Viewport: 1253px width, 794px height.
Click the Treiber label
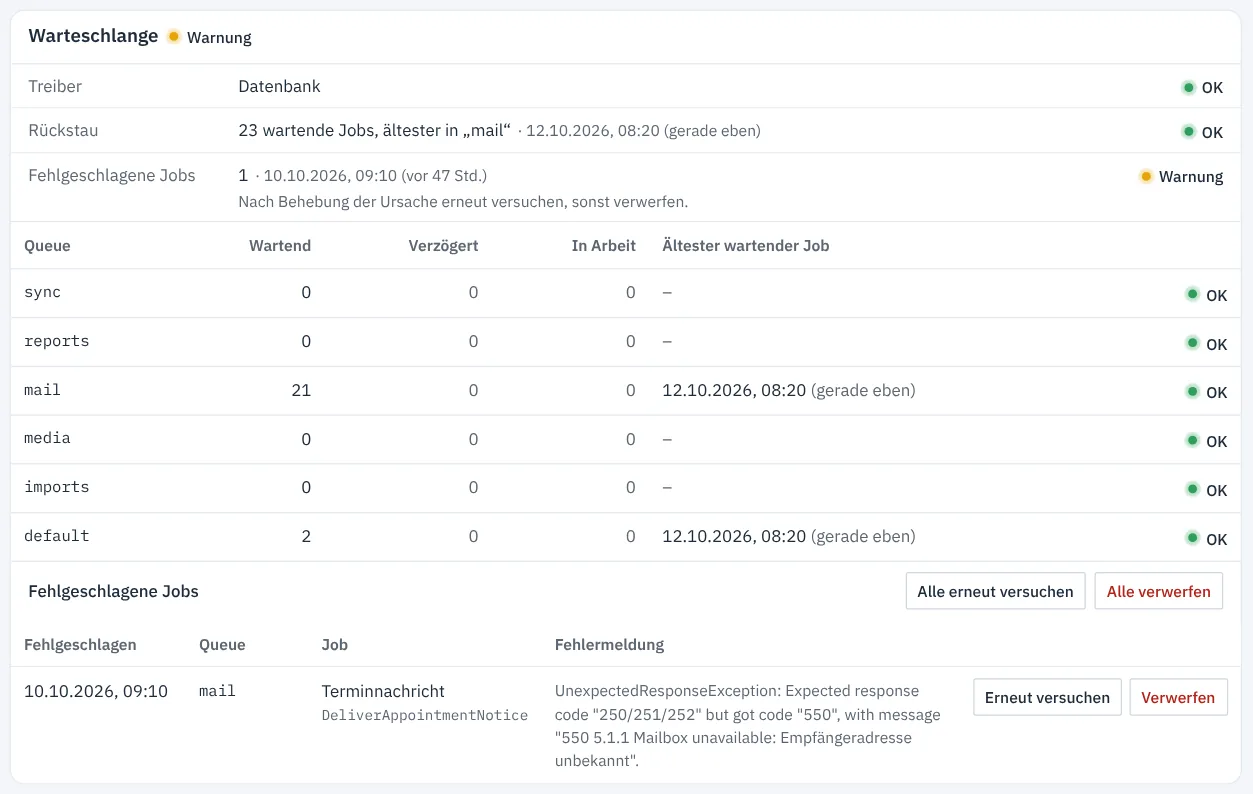click(x=55, y=86)
